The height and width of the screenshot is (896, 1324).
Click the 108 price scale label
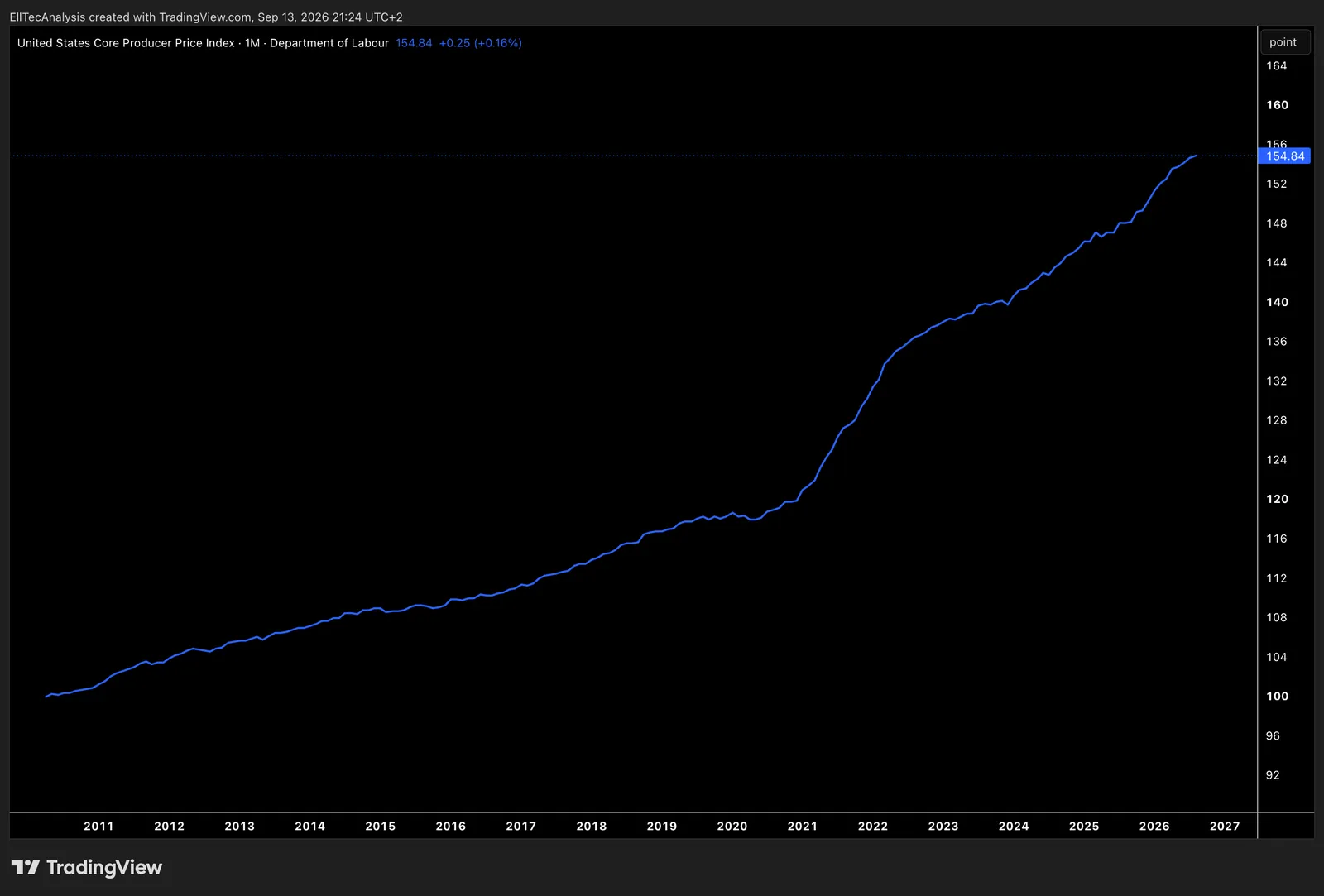(1276, 617)
